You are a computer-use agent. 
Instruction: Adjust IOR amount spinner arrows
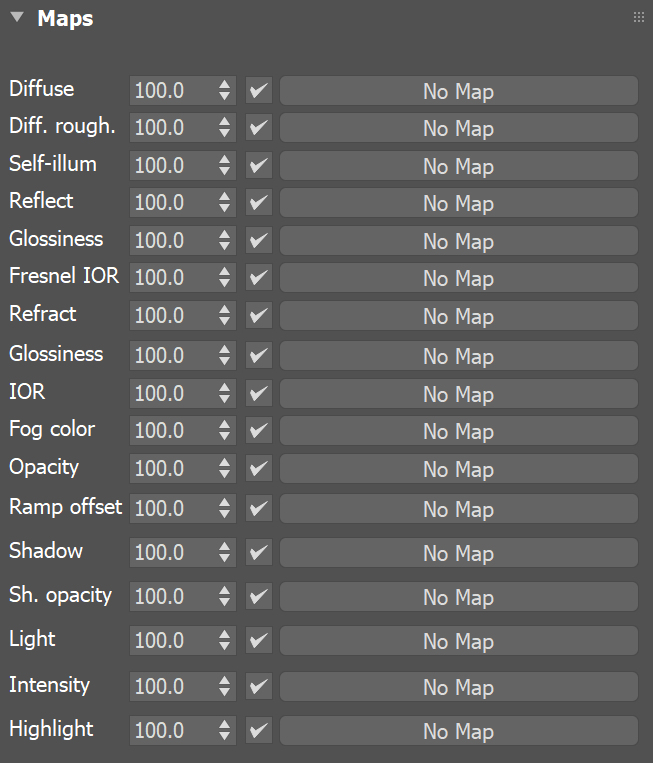pos(224,393)
